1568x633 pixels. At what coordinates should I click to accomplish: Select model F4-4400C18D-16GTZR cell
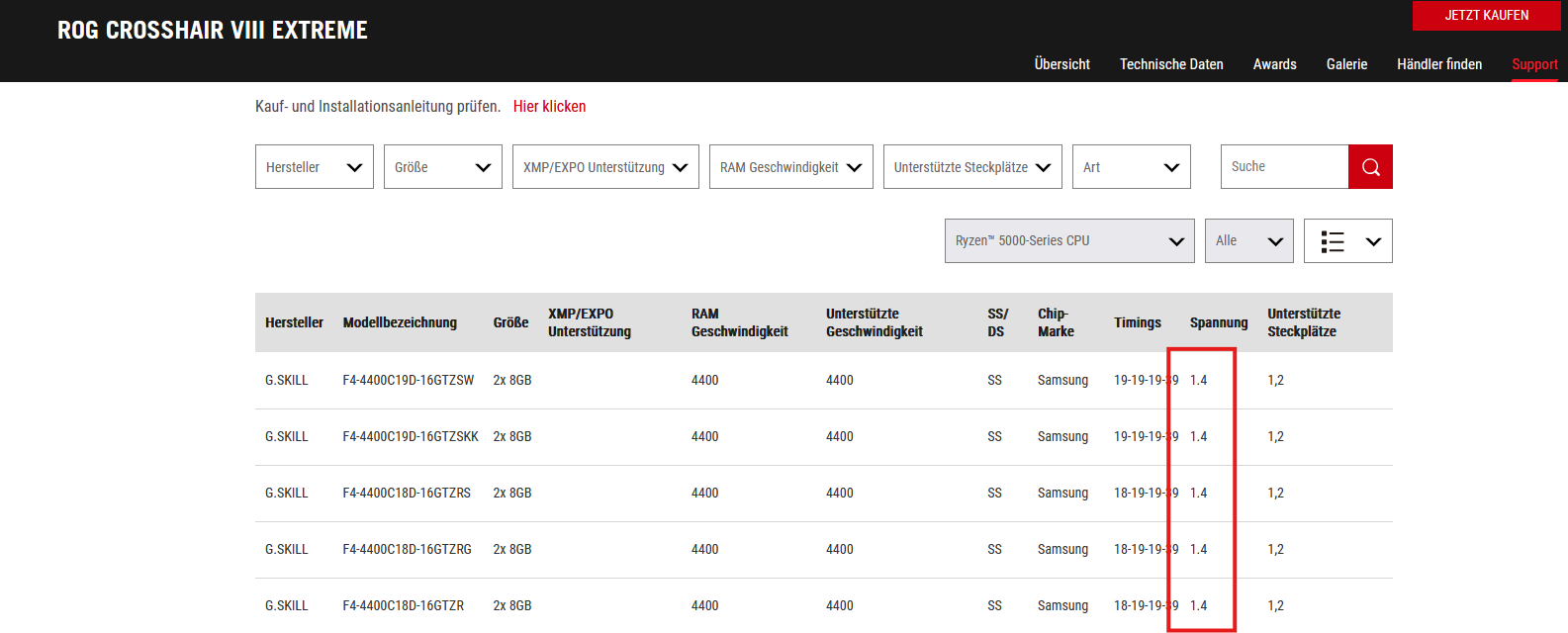(x=404, y=605)
